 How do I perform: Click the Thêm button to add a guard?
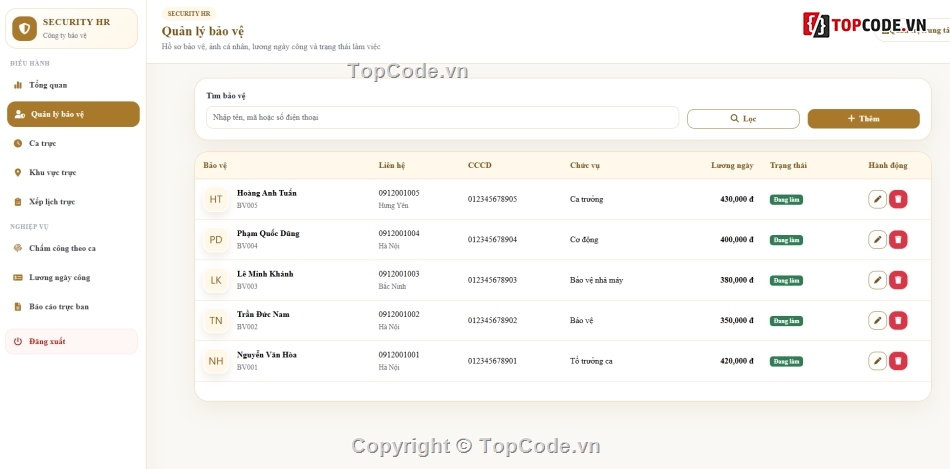coord(863,119)
